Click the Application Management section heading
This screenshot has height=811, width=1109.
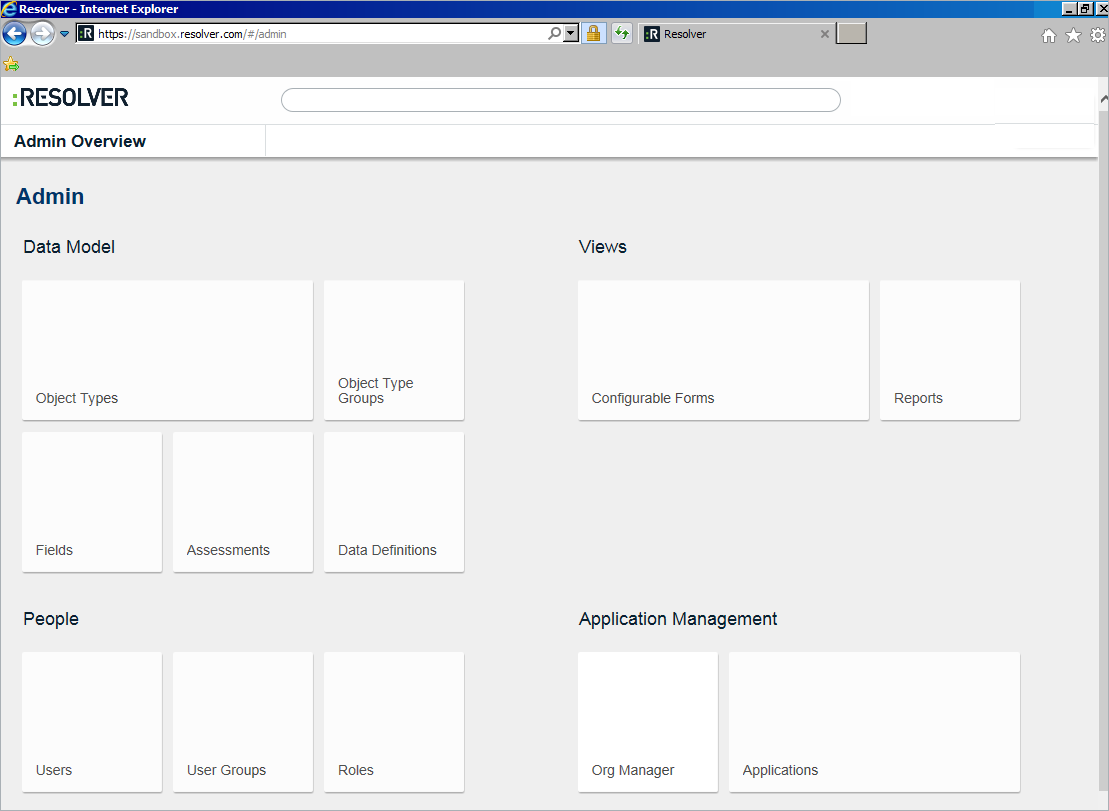coord(678,619)
